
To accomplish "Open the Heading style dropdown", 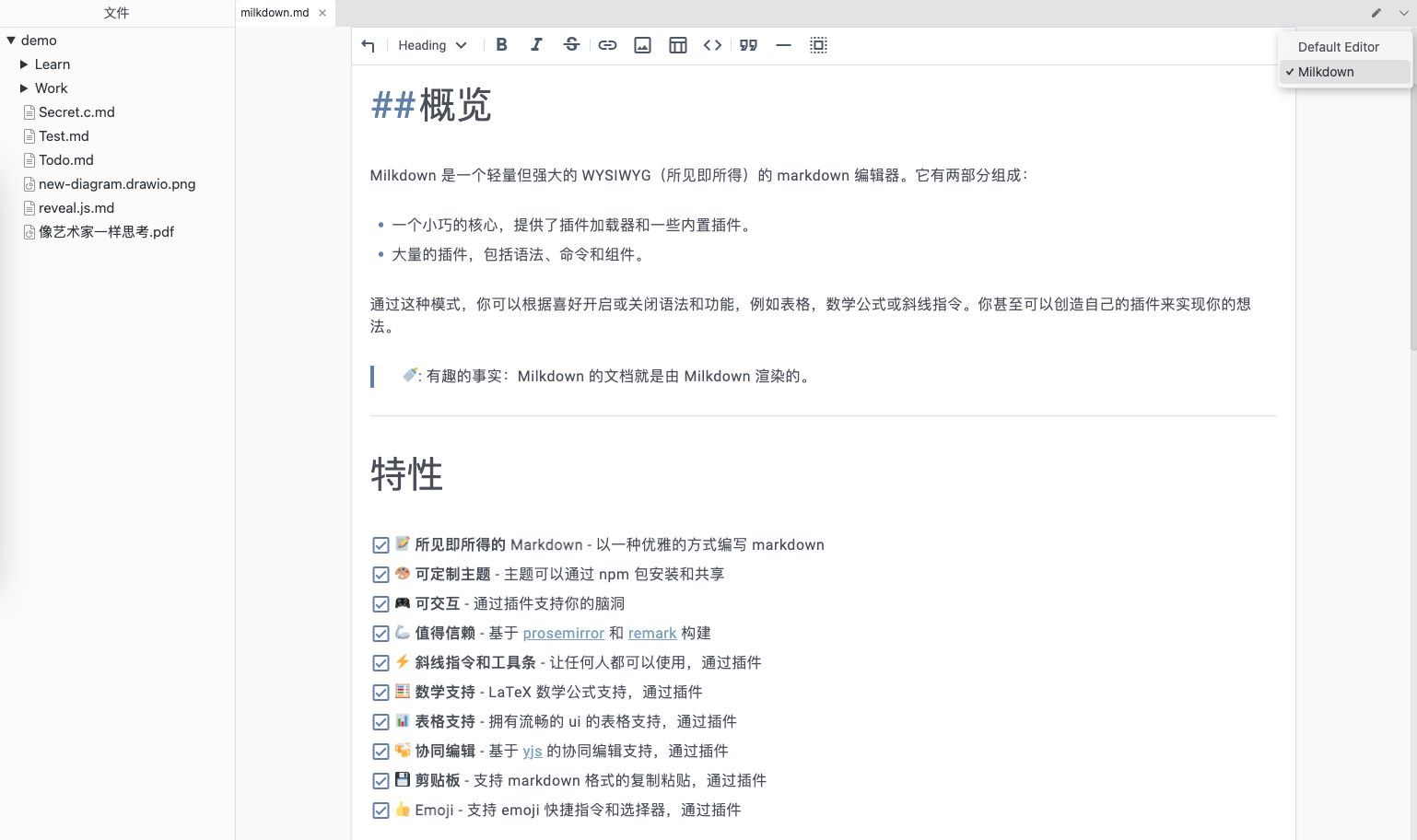I will pos(432,45).
